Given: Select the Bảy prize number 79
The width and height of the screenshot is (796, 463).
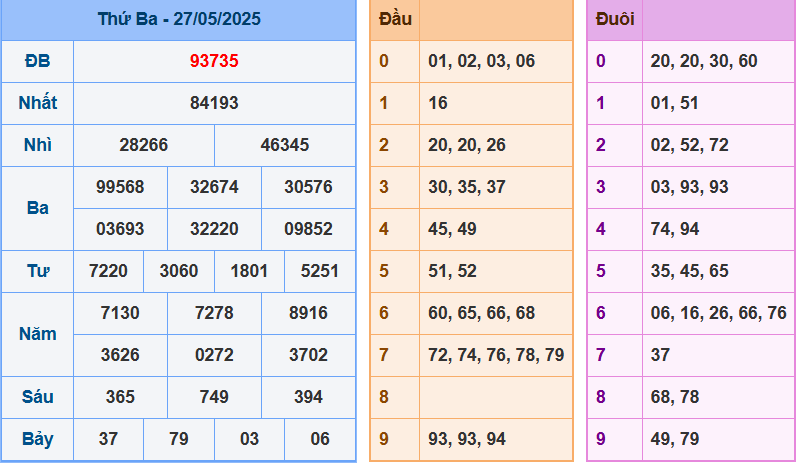Looking at the screenshot, I should coord(178,439).
